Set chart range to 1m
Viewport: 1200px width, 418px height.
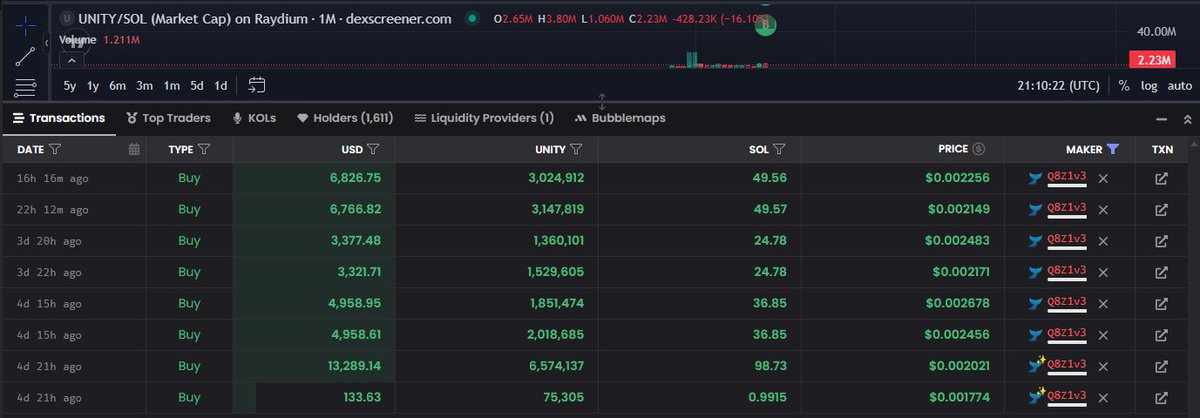[172, 86]
